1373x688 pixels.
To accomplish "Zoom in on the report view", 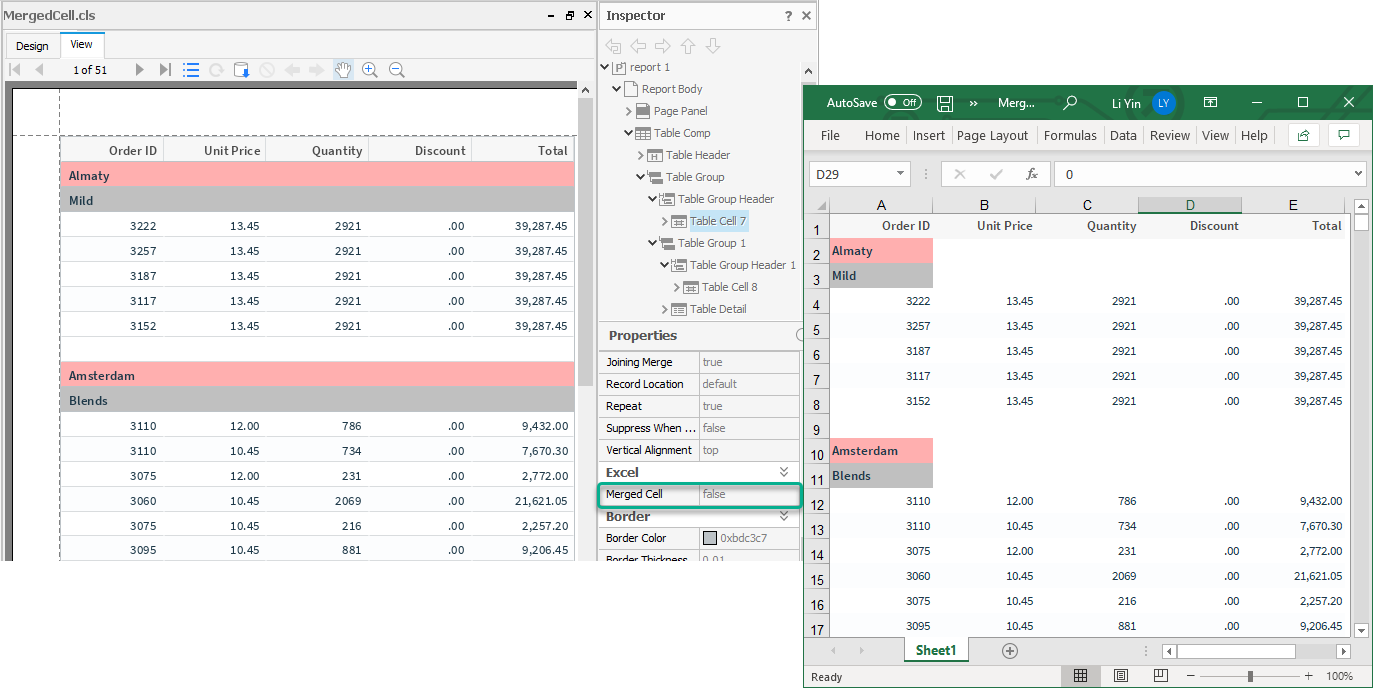I will tap(370, 70).
